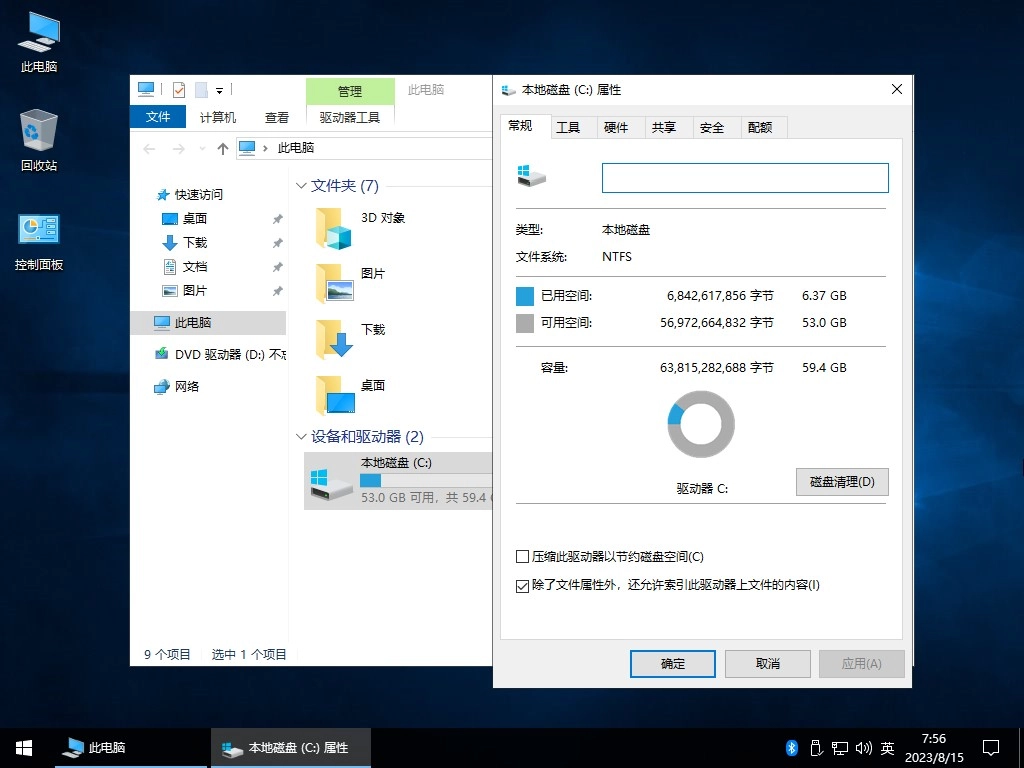Click the drive label input field
Image resolution: width=1024 pixels, height=768 pixels.
tap(744, 177)
